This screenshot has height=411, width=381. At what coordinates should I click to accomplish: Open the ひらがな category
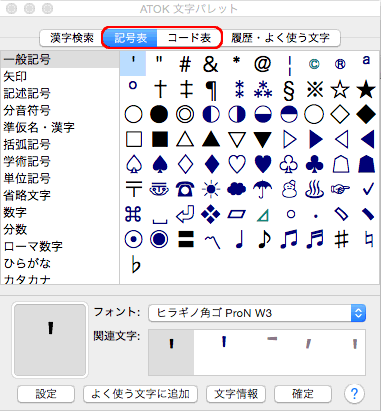click(x=60, y=263)
